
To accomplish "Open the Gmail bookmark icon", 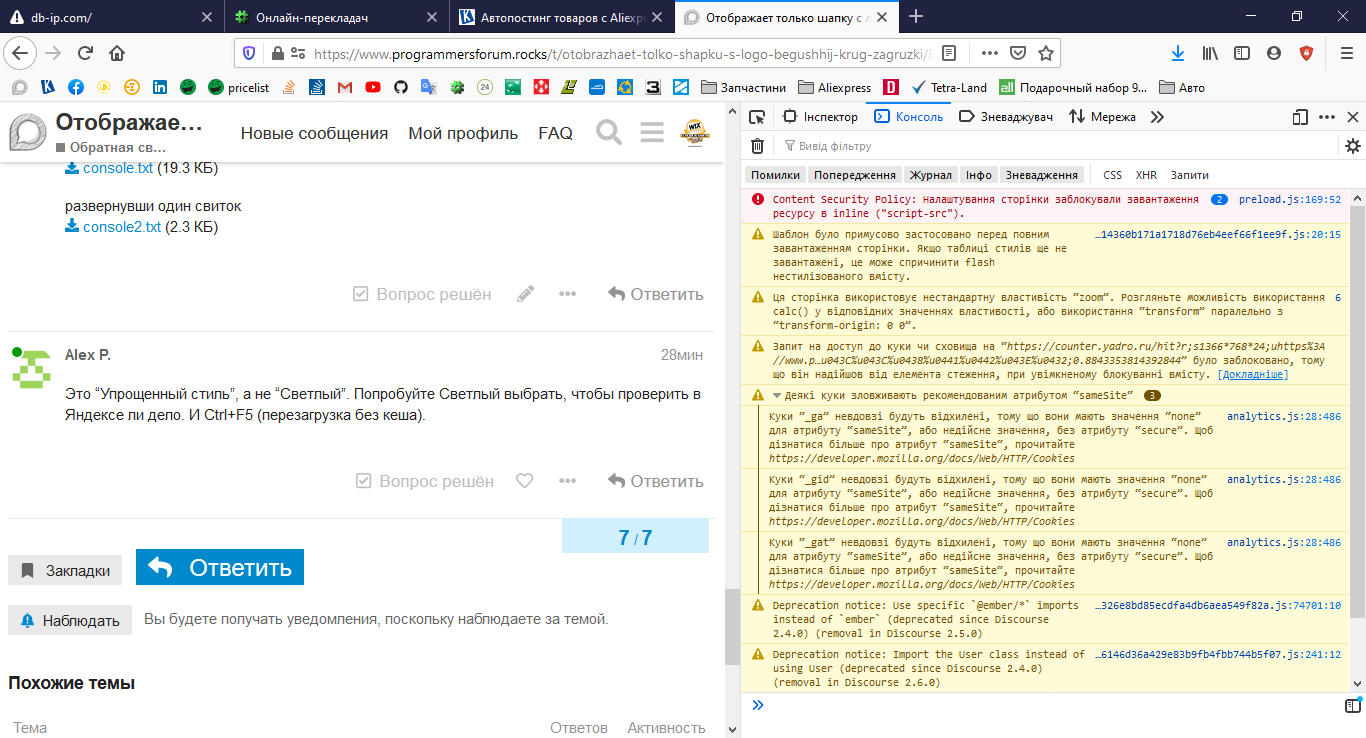I will [345, 88].
